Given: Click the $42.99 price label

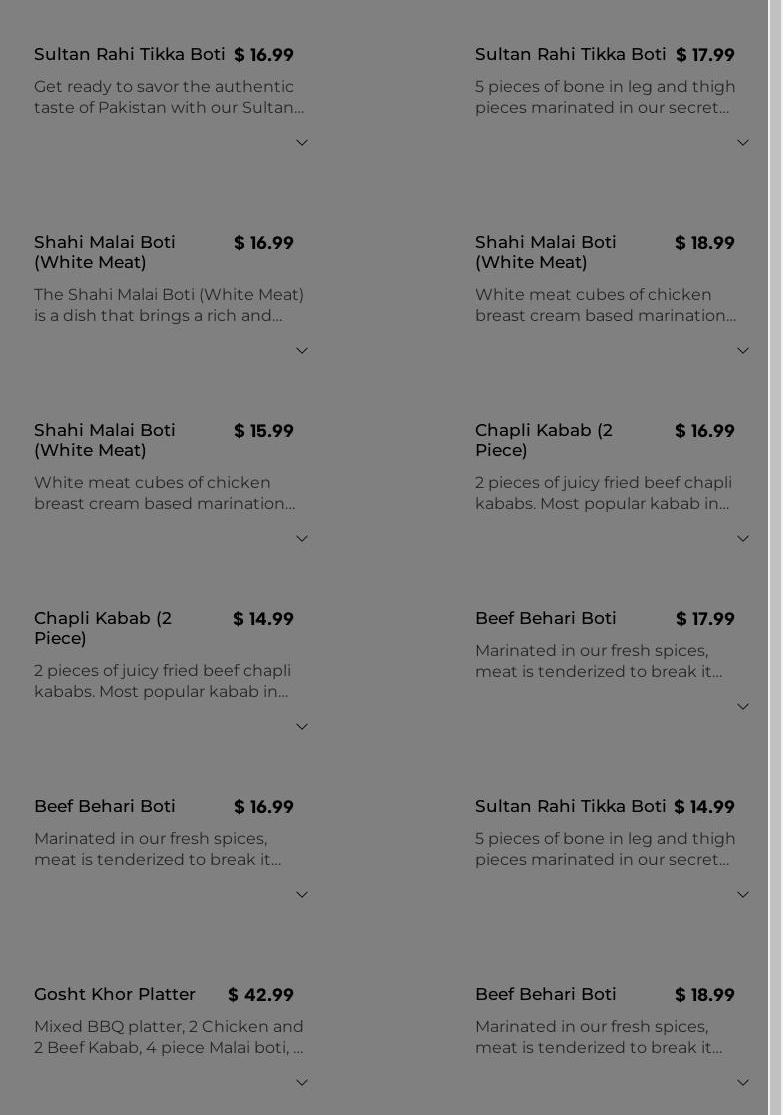Looking at the screenshot, I should (x=261, y=995).
